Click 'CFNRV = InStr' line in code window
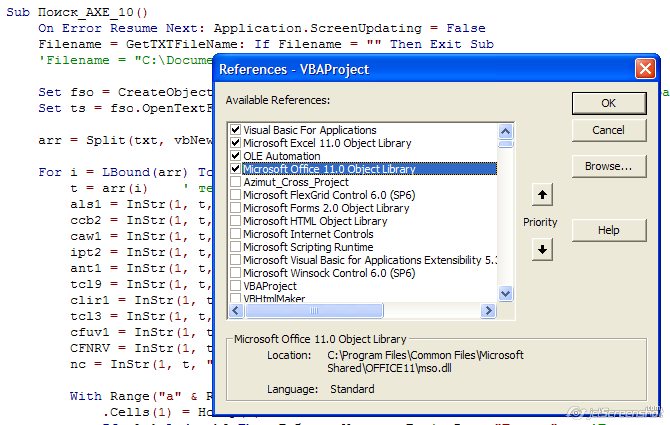Viewport: 670px width, 425px height. coord(141,348)
